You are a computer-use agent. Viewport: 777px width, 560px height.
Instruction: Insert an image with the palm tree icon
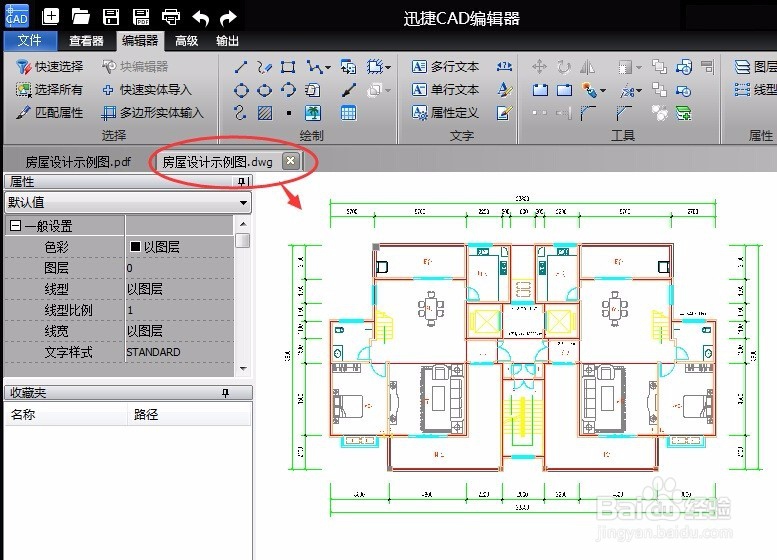[313, 113]
